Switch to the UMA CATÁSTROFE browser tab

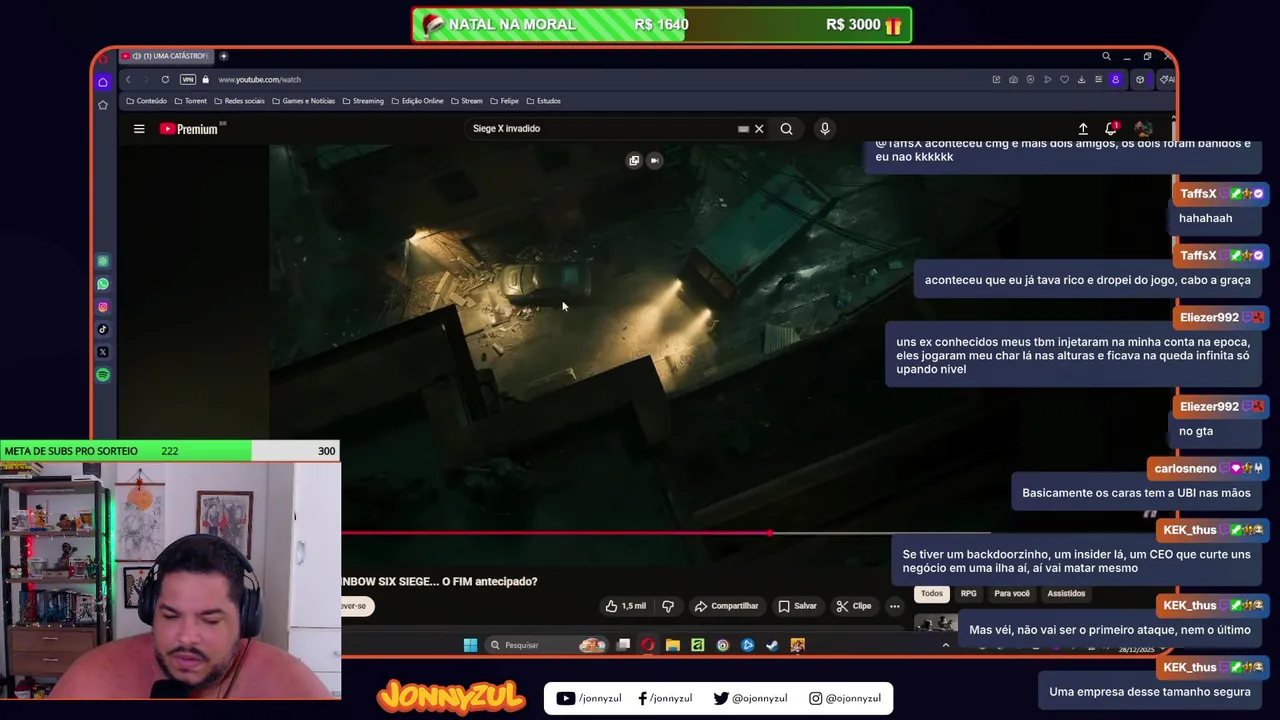[167, 56]
